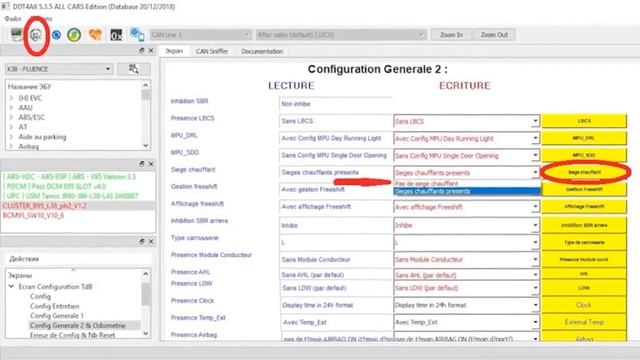The image size is (640, 360).
Task: Click the blue gears command icon
Action: click(x=137, y=35)
